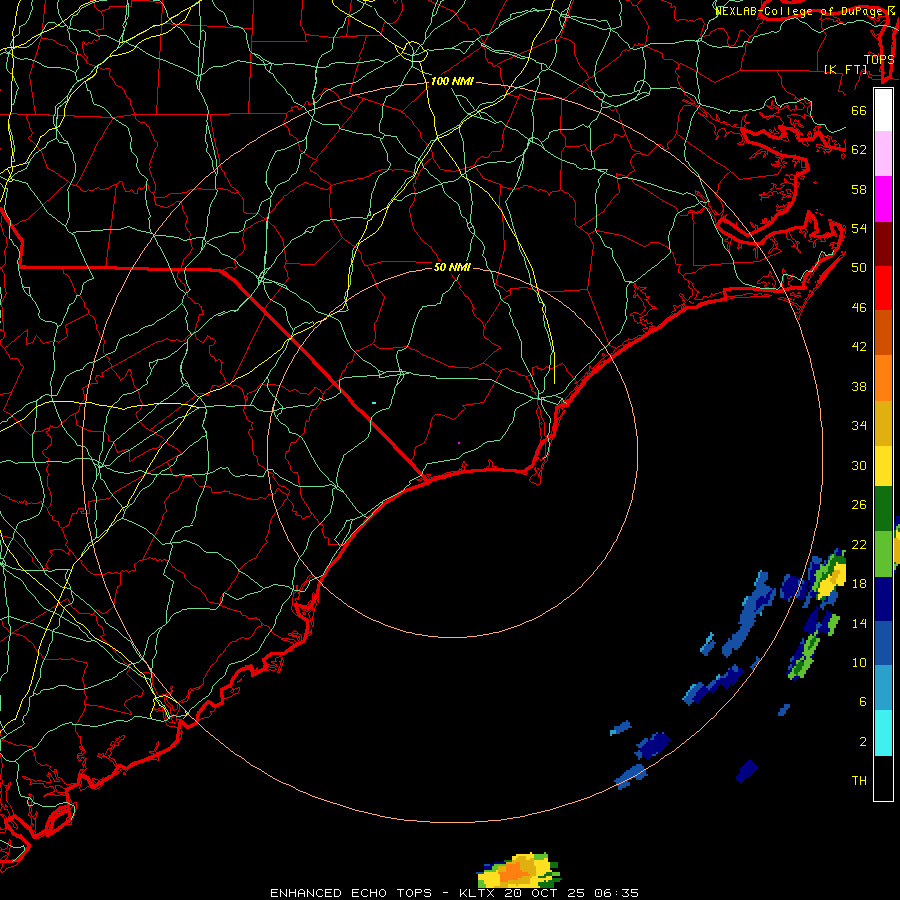This screenshot has height=900, width=900.
Task: Click the TOPS legend title
Action: coord(879,60)
